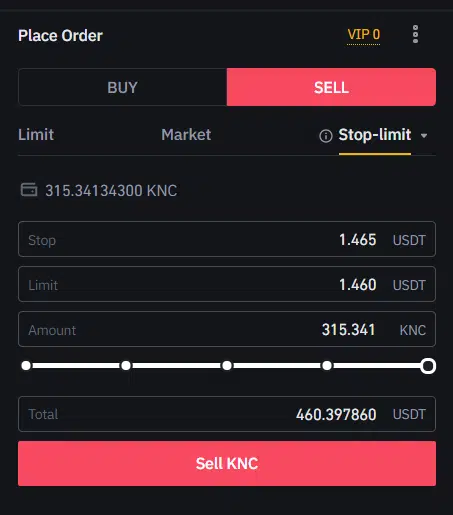Click the wallet balance icon

[29, 190]
